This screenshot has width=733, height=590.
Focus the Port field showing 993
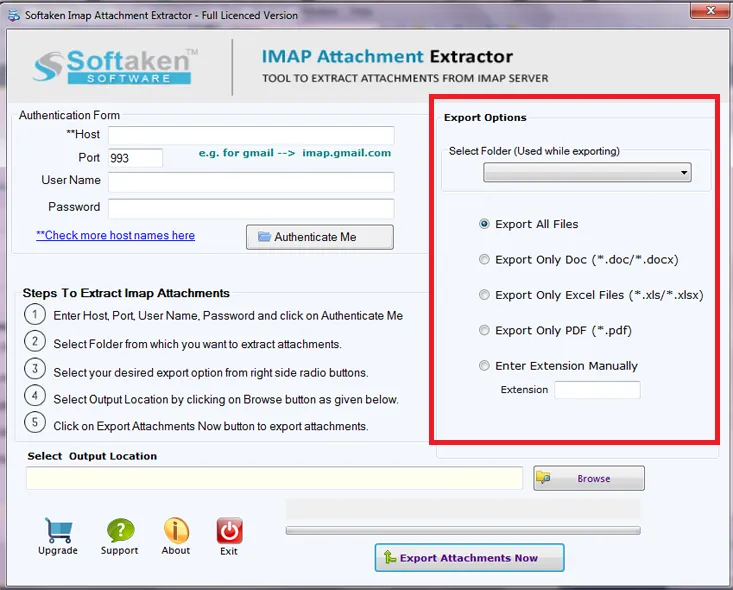coord(136,158)
